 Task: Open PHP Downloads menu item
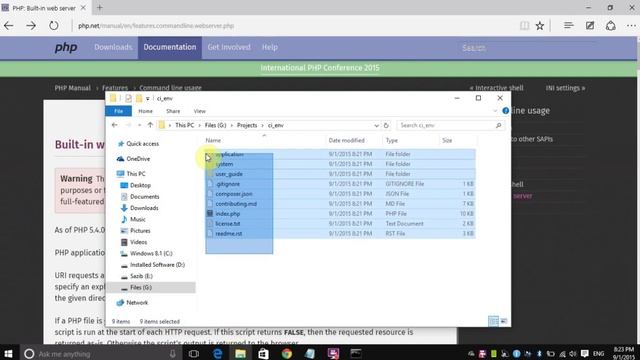[x=113, y=47]
